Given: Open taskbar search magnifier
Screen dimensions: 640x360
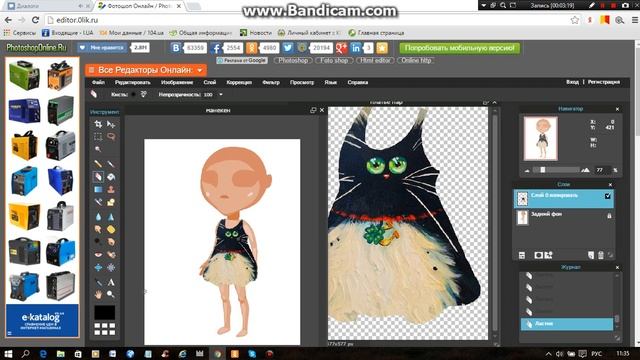Looking at the screenshot, I should pos(25,353).
